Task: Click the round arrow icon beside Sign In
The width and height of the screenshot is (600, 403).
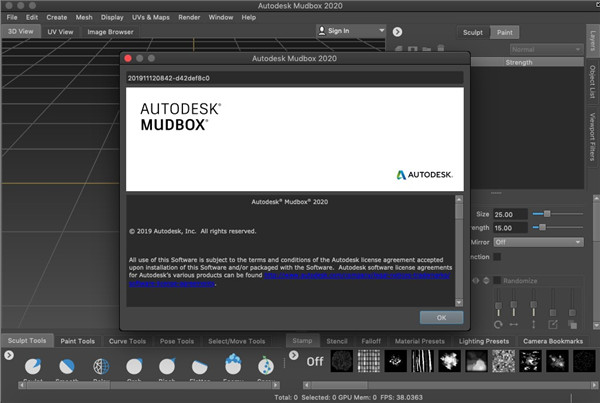Action: (x=398, y=32)
